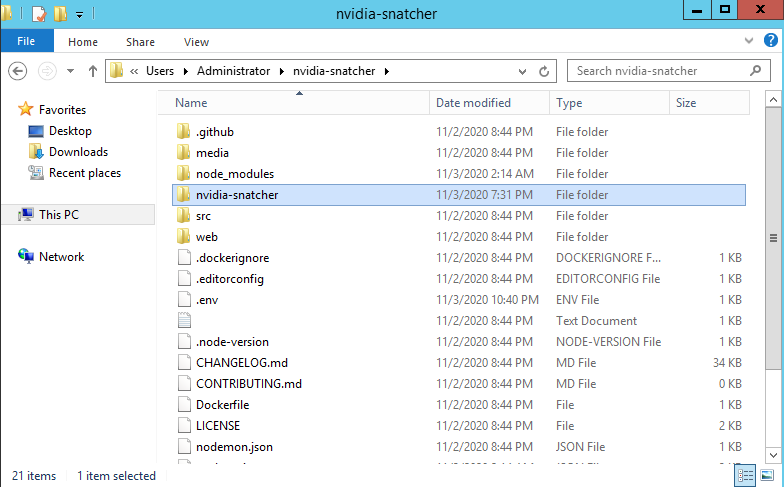Select the CONTRIBUTING.md file icon

coord(184,384)
